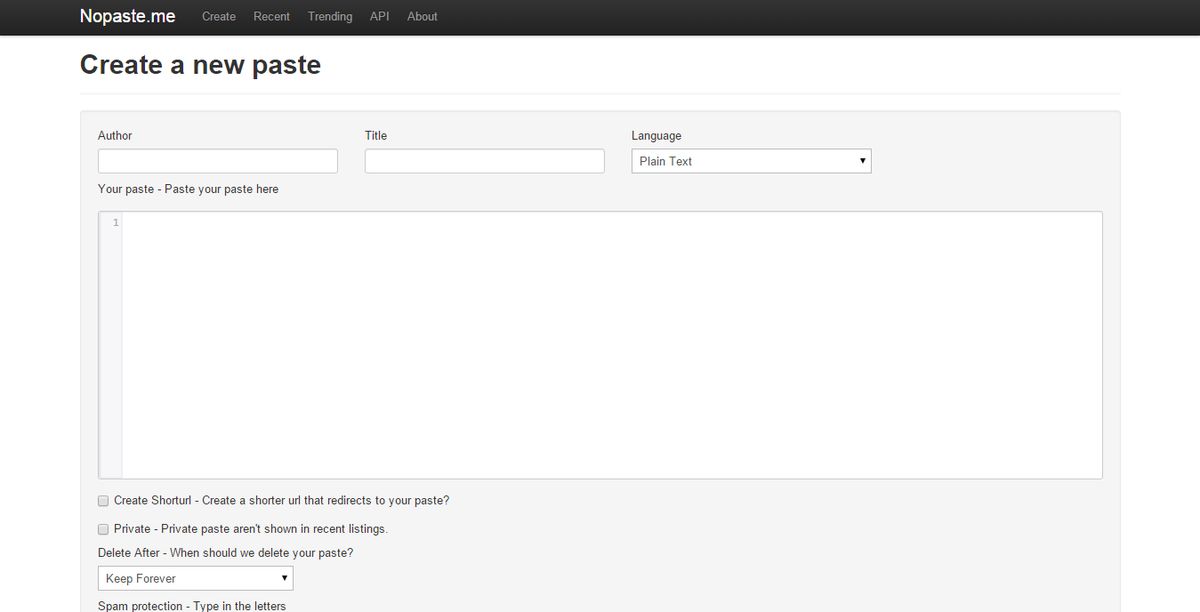This screenshot has height=612, width=1200.
Task: Tick the Private paste checkbox
Action: (x=103, y=529)
